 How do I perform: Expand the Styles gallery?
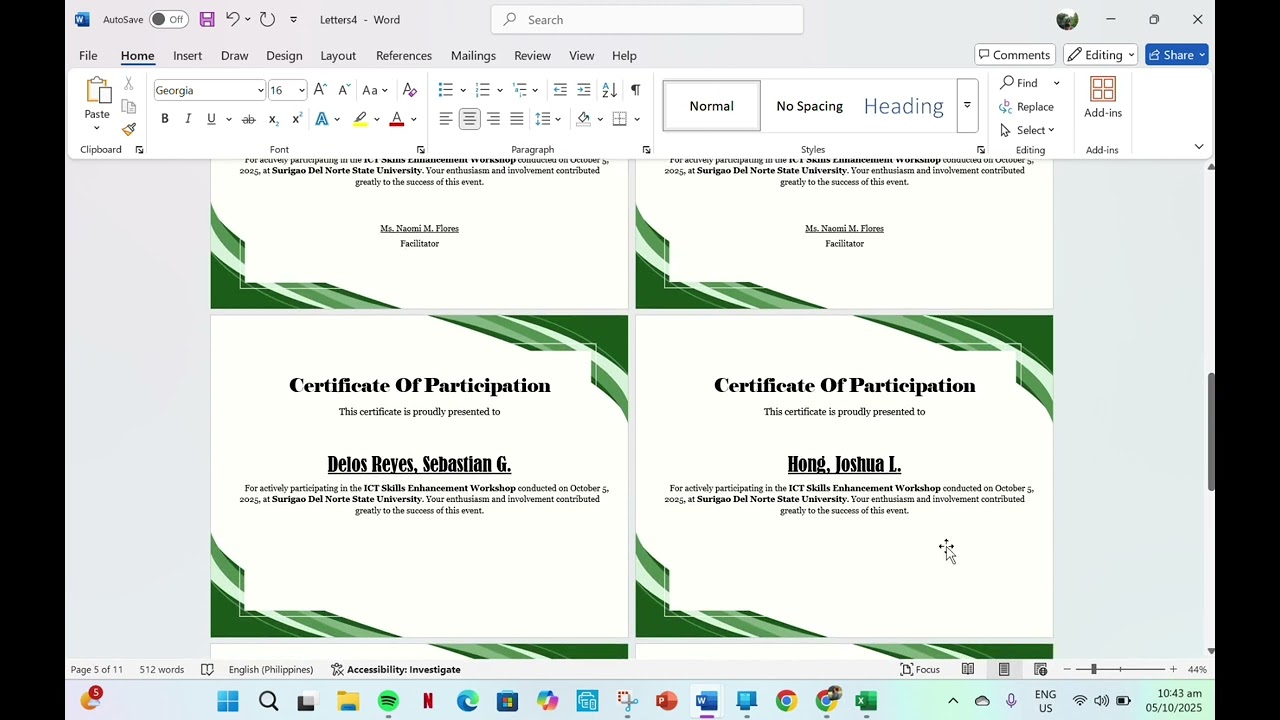pos(967,106)
